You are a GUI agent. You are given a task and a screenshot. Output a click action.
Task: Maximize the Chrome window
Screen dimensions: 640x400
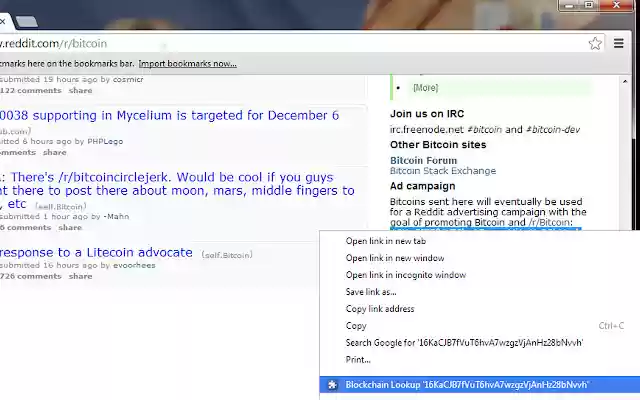[589, 5]
